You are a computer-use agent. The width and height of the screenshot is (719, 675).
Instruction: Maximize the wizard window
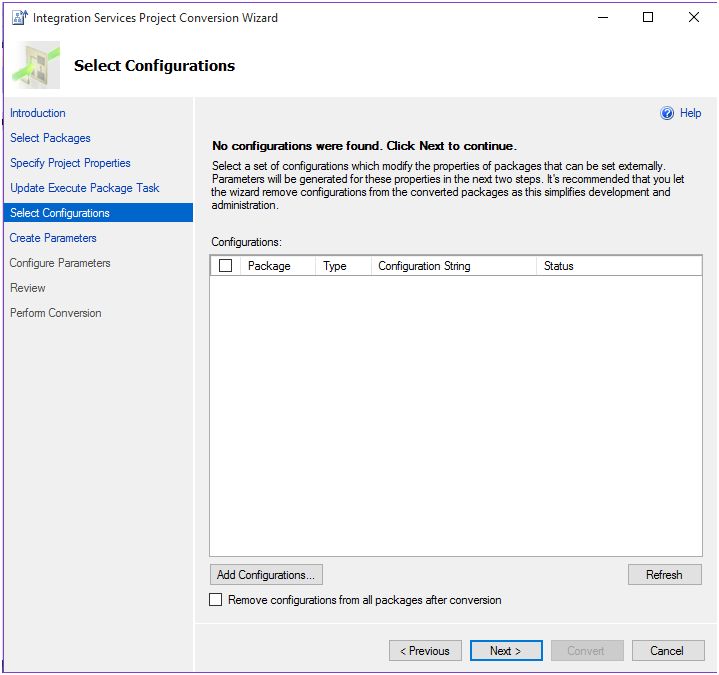648,17
